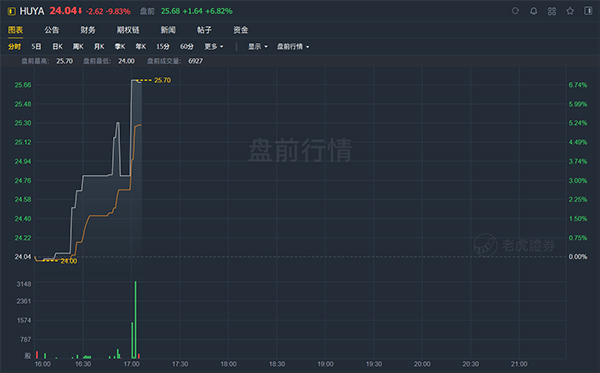Click the tallest green volume bar
This screenshot has width=600, height=373.
(135, 320)
